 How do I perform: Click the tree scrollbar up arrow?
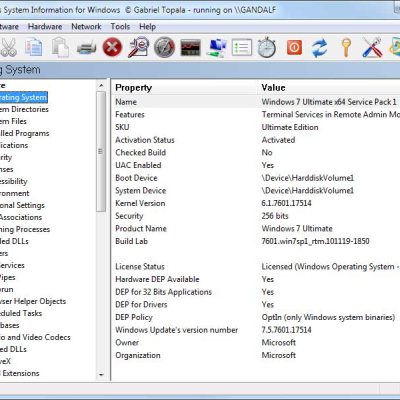[101, 86]
